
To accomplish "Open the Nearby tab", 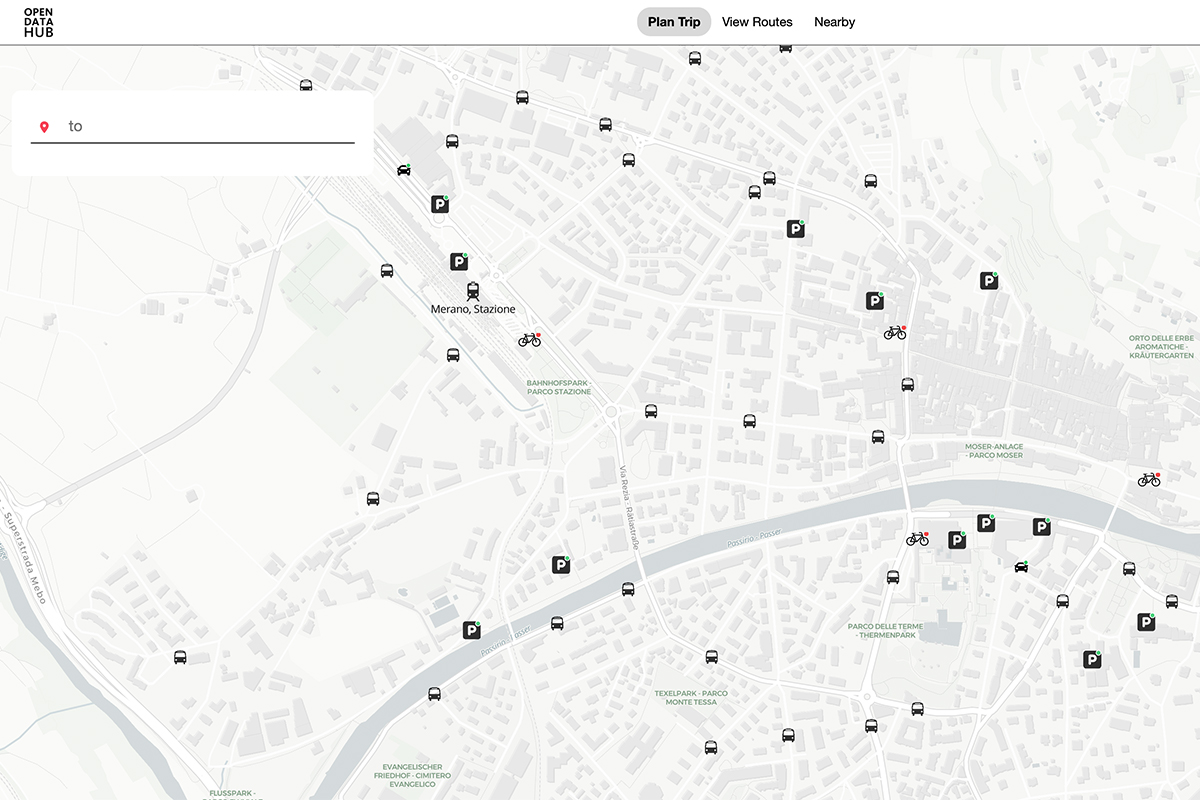I will [x=834, y=21].
